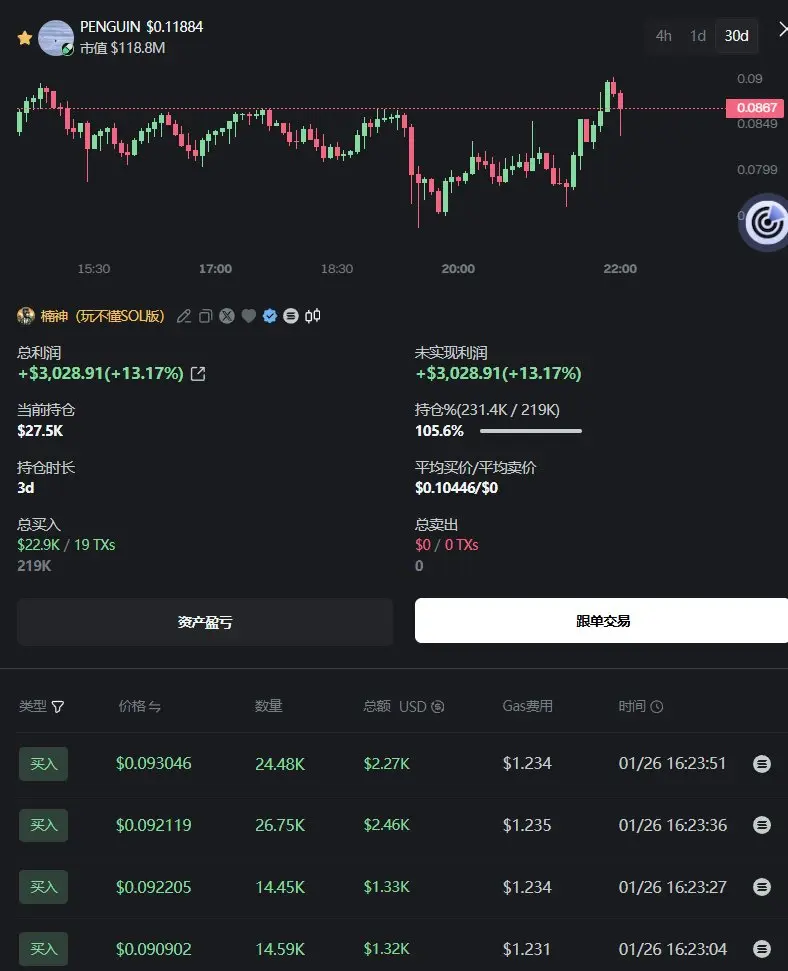Click the price $0.092119
This screenshot has width=788, height=971.
(x=154, y=825)
